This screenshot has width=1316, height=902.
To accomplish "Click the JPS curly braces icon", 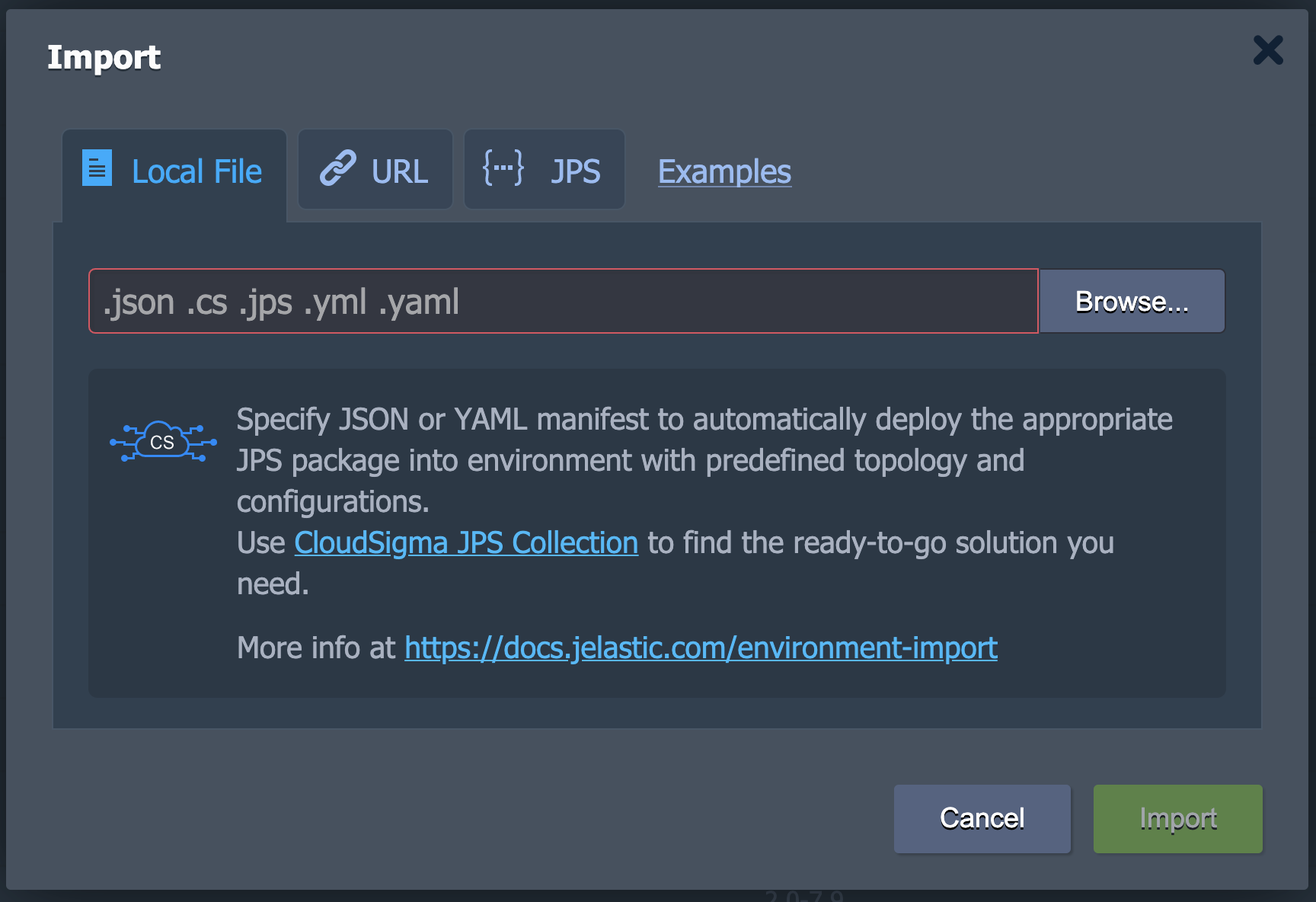I will tap(503, 167).
